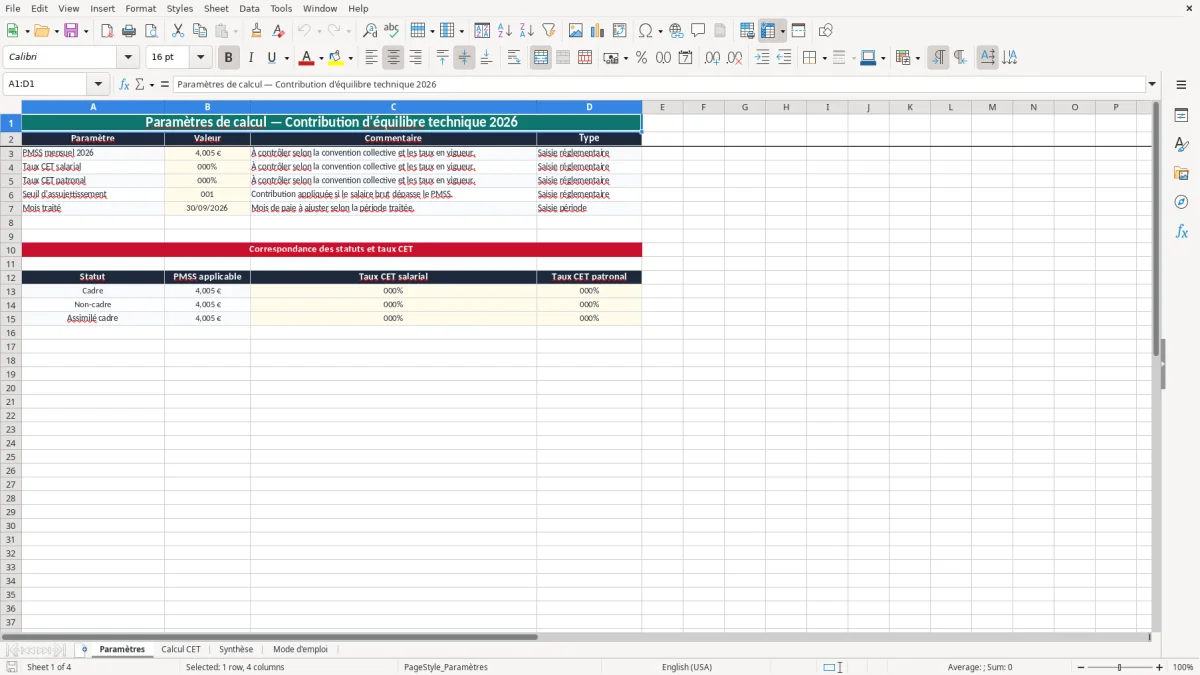
Task: Click the Sort icon
Action: pyautogui.click(x=482, y=31)
